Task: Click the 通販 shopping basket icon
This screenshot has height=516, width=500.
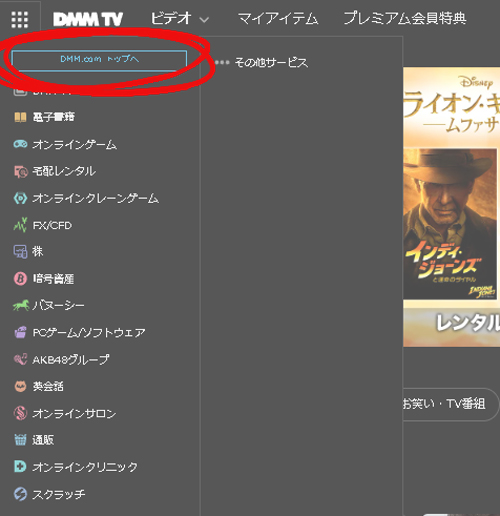Action: click(x=20, y=440)
